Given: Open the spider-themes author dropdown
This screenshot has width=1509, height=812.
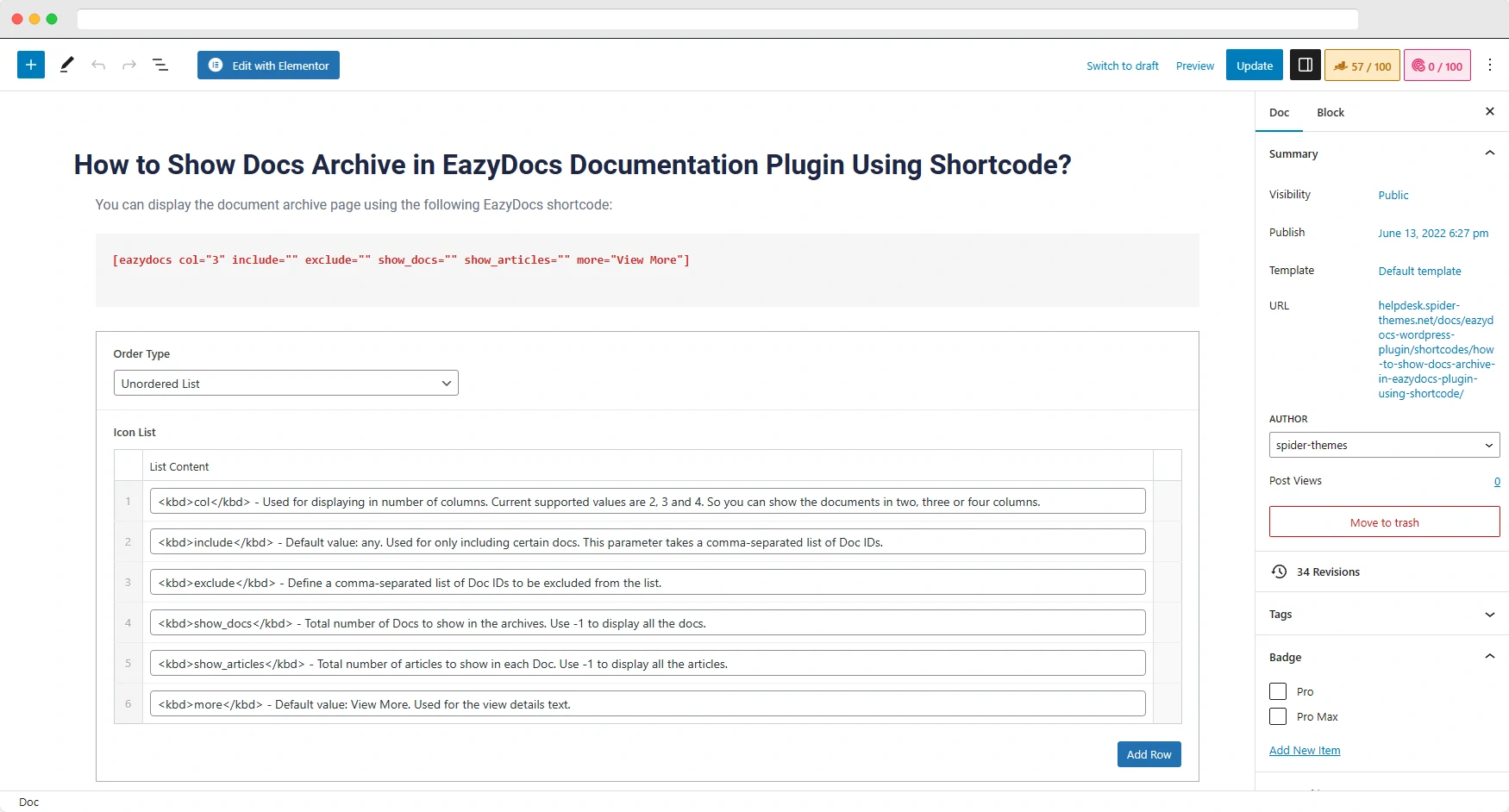Looking at the screenshot, I should tap(1383, 445).
